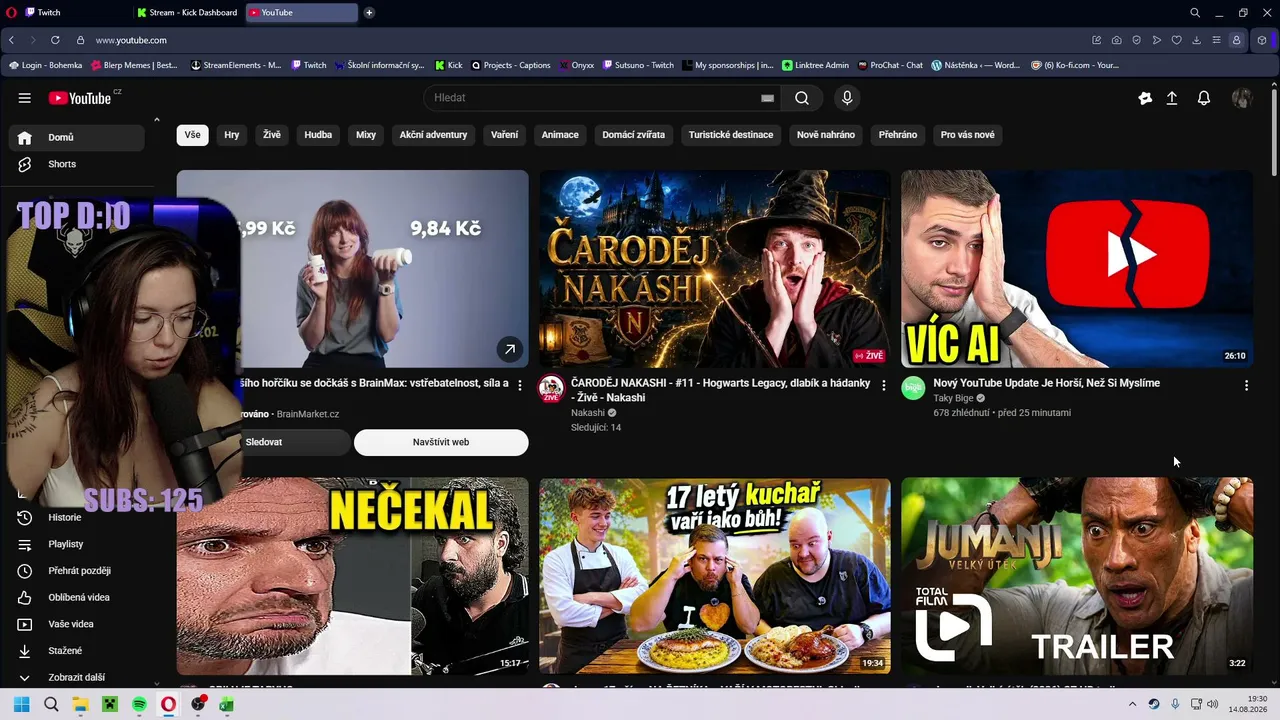Select the Vaření filter chip
Image resolution: width=1280 pixels, height=720 pixels.
click(x=505, y=135)
